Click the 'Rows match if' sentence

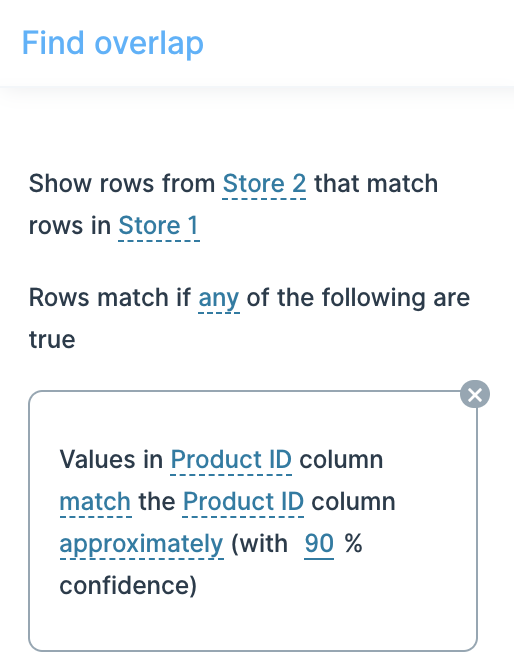pyautogui.click(x=109, y=298)
